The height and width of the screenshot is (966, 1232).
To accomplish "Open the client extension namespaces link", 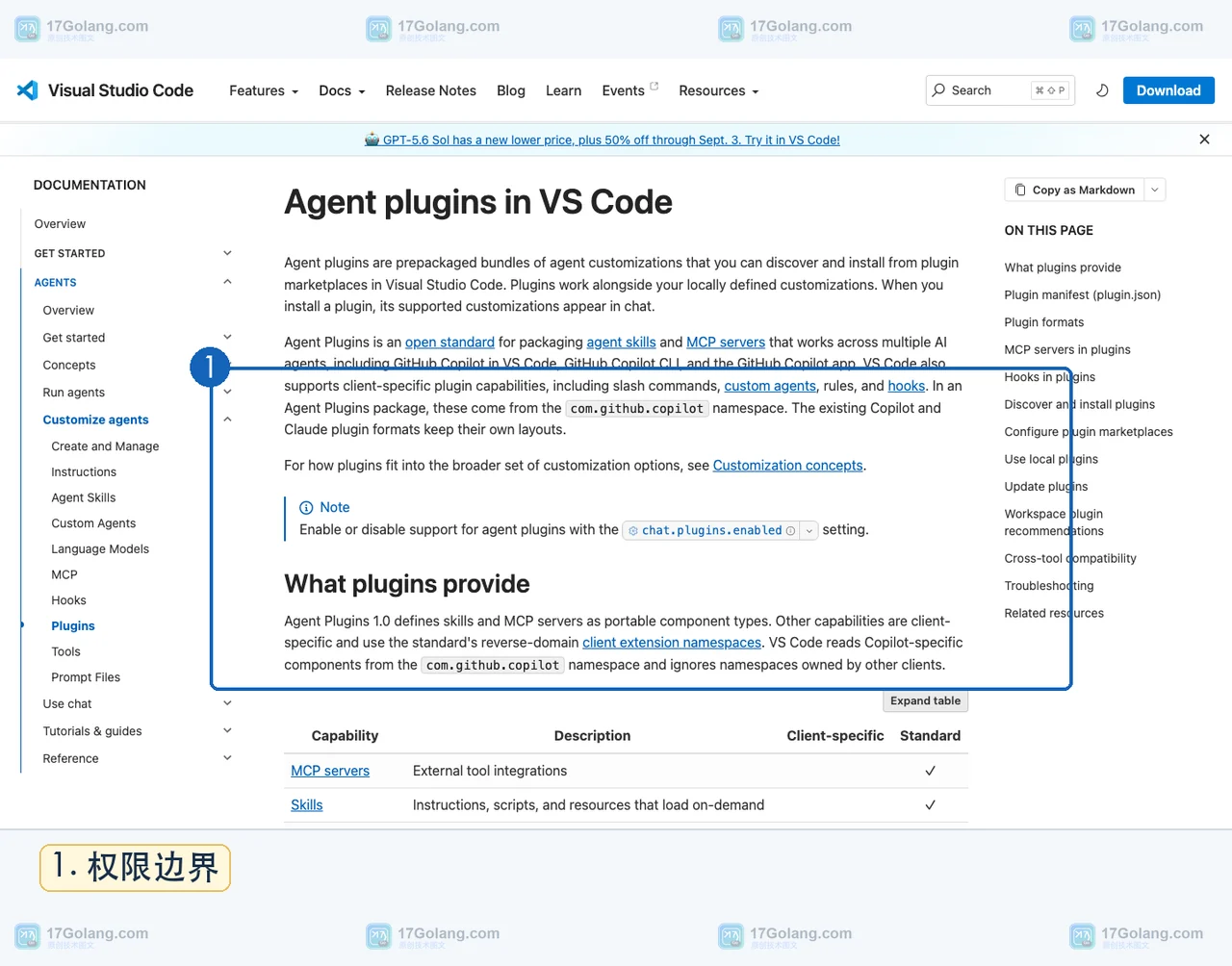I will point(672,643).
